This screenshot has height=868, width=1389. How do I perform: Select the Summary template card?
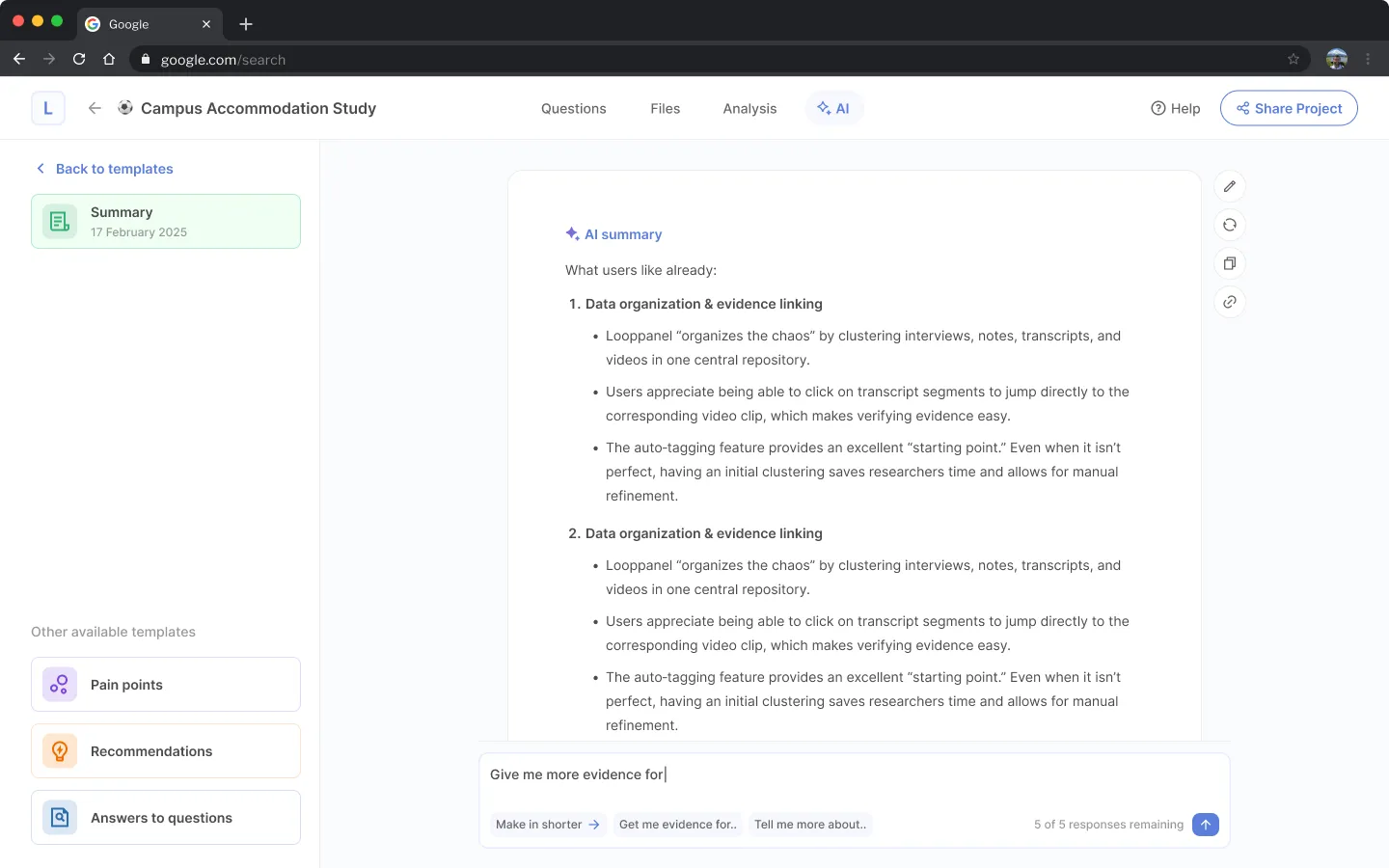tap(166, 222)
